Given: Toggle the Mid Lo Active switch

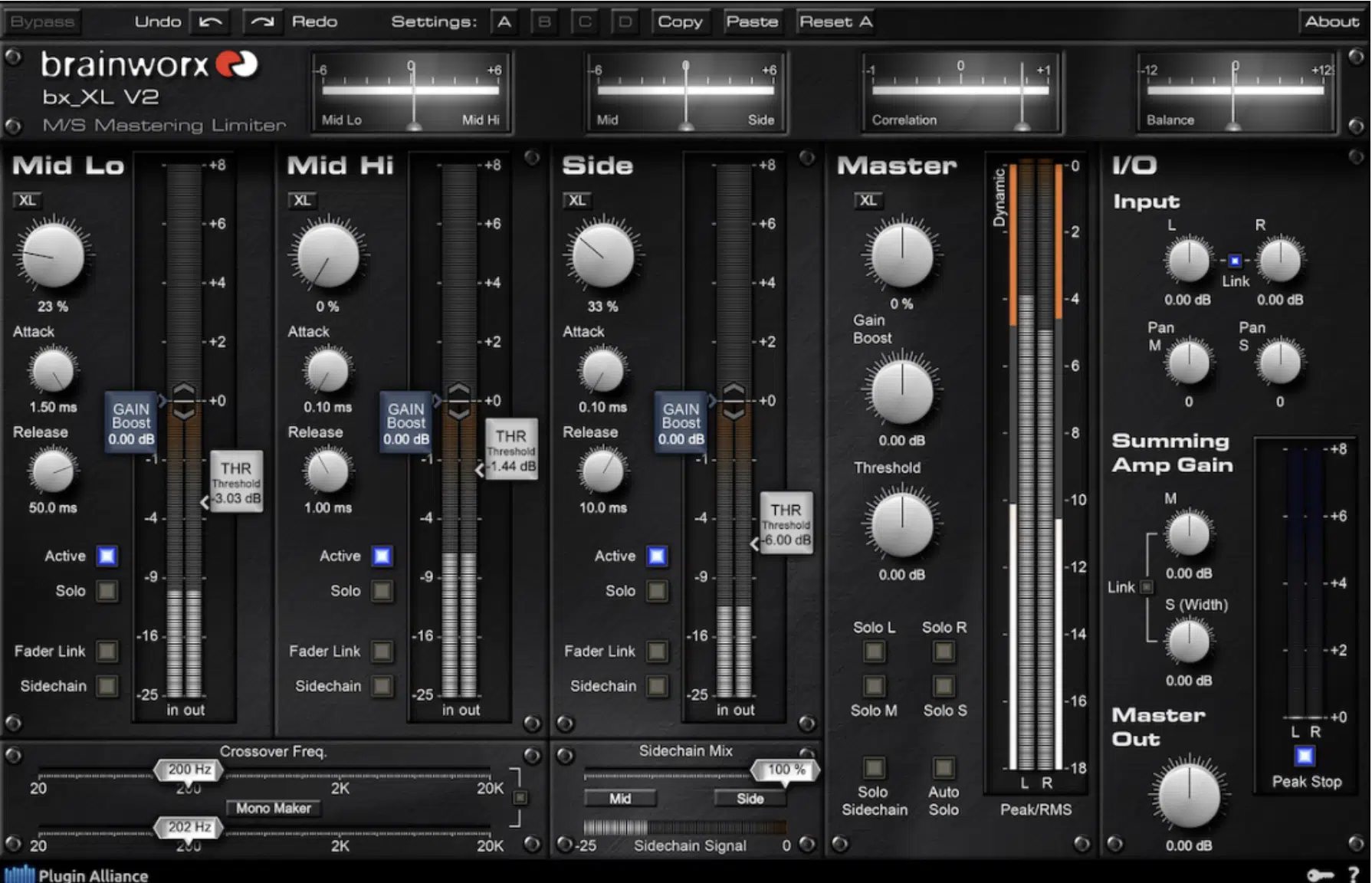Looking at the screenshot, I should (107, 556).
